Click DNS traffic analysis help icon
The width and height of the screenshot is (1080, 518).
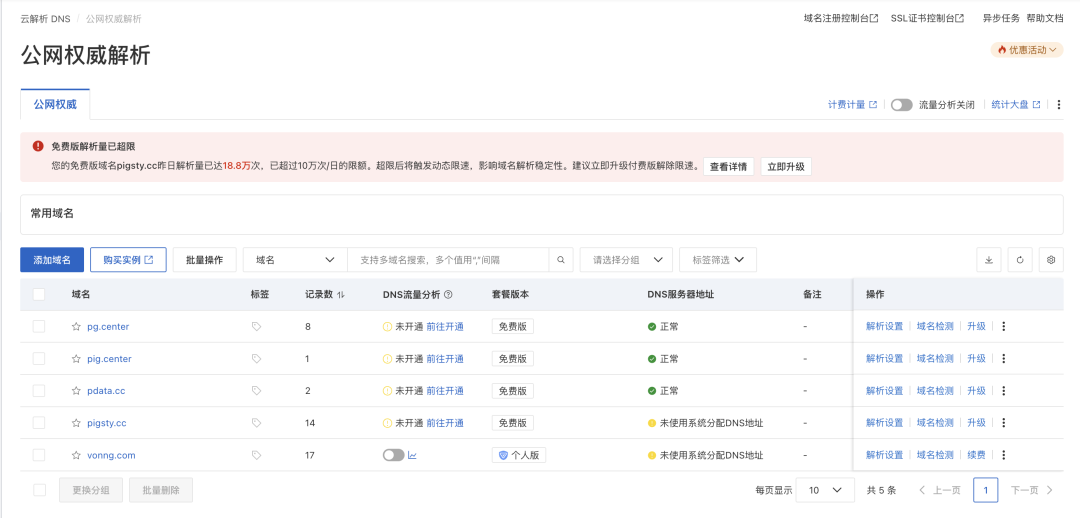click(448, 294)
